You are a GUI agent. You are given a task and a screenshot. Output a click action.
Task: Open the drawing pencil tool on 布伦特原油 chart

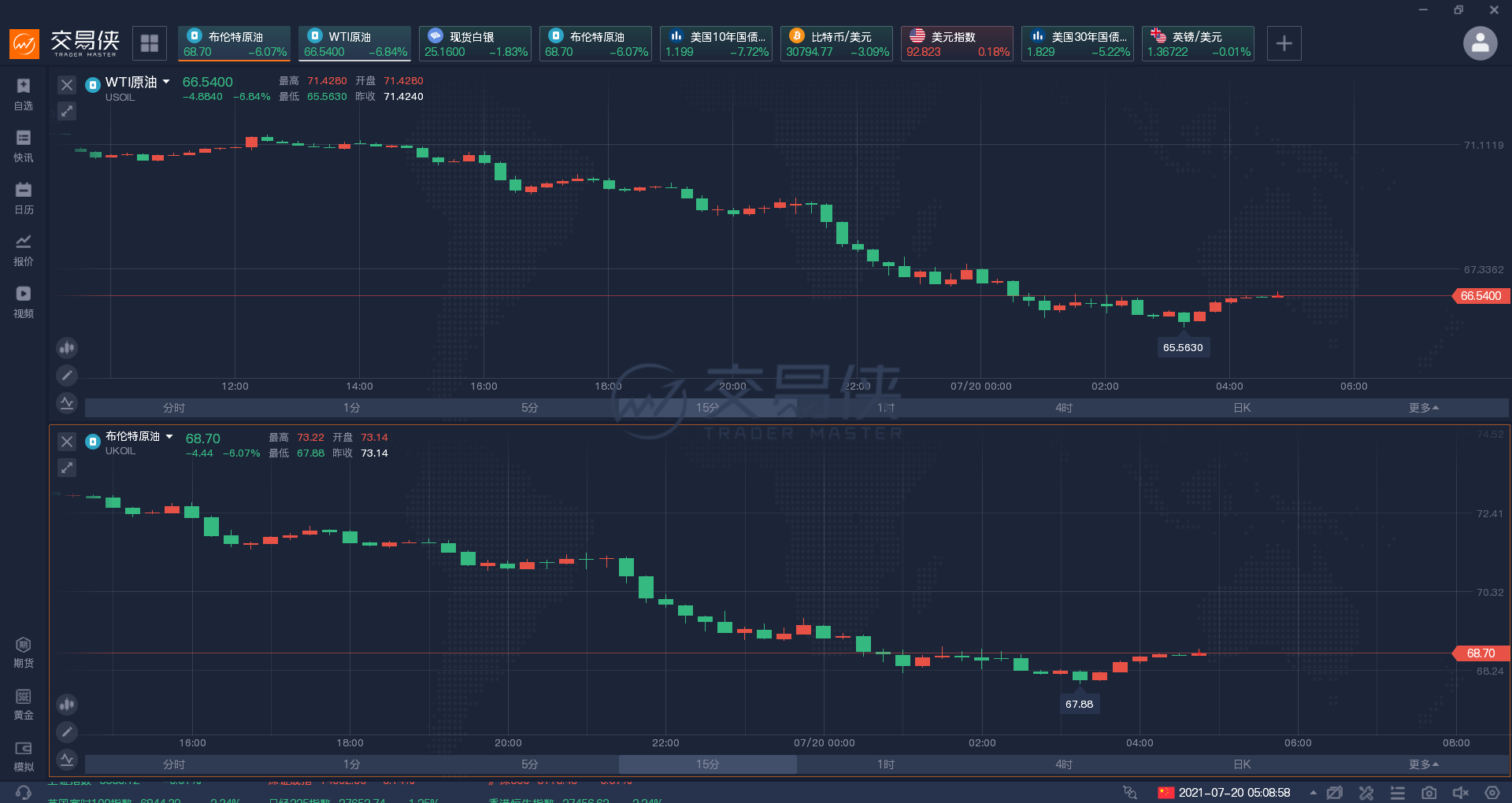click(67, 732)
